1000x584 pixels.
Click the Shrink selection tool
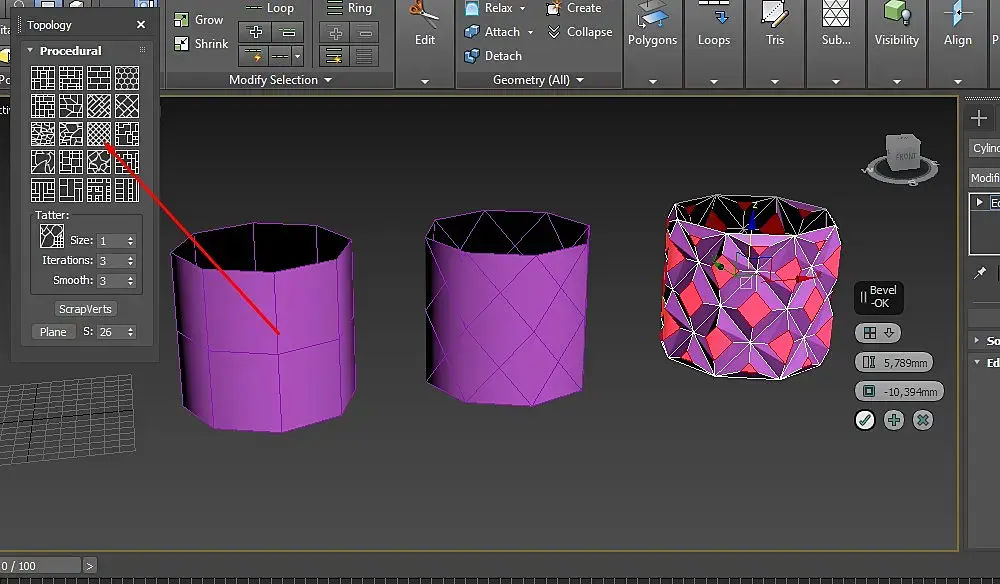click(200, 43)
